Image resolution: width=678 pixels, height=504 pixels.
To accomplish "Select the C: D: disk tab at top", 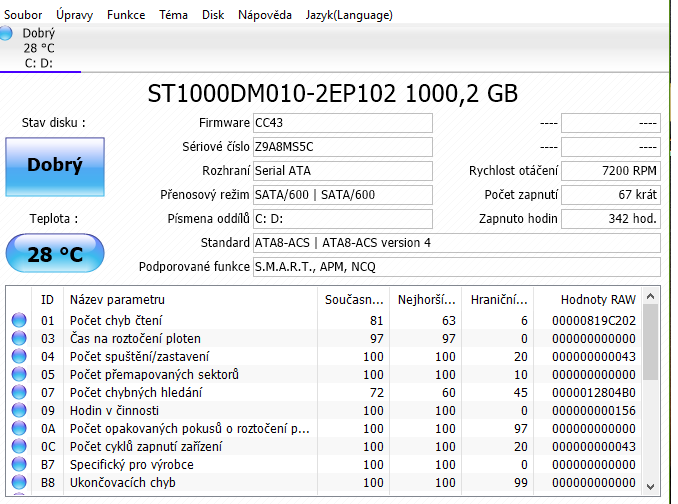I will (40, 48).
